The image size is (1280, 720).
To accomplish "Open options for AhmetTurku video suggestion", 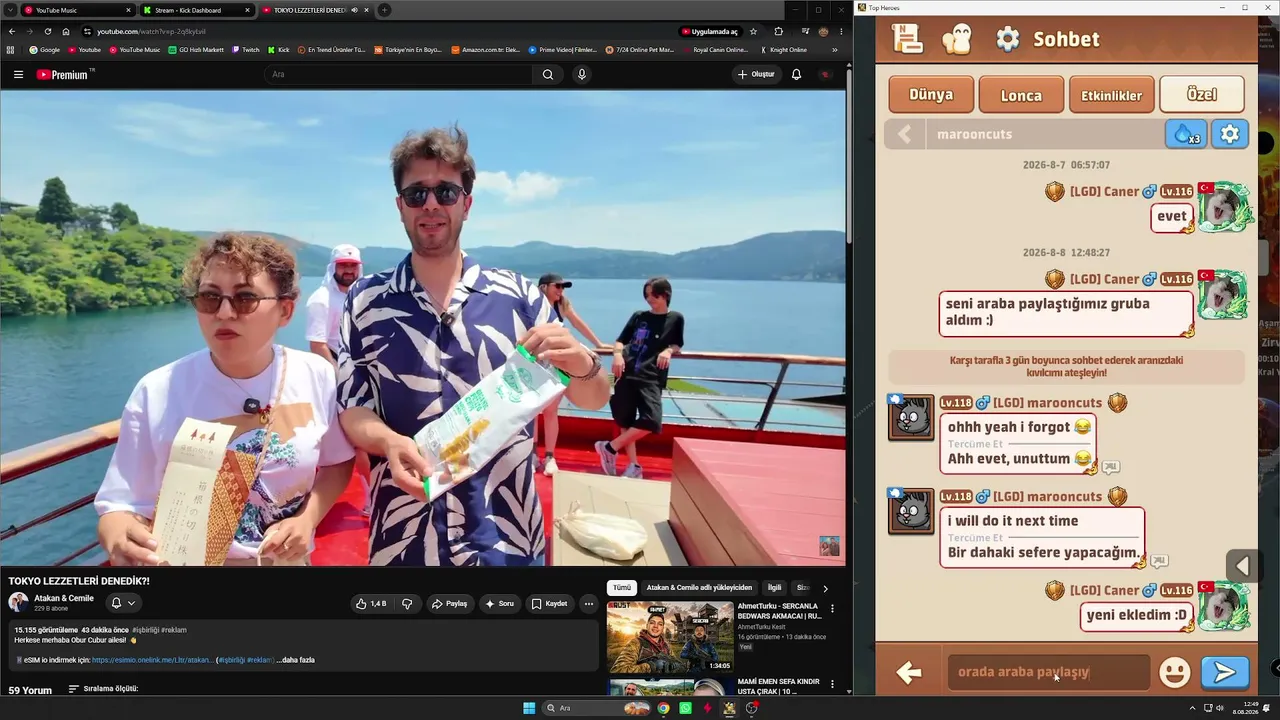I will click(x=832, y=607).
